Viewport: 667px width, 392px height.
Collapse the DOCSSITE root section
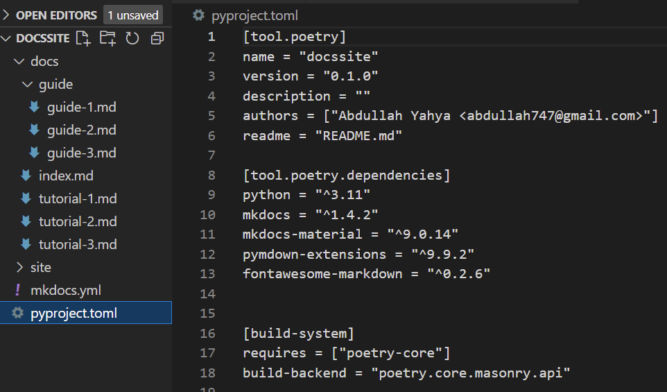(6, 38)
